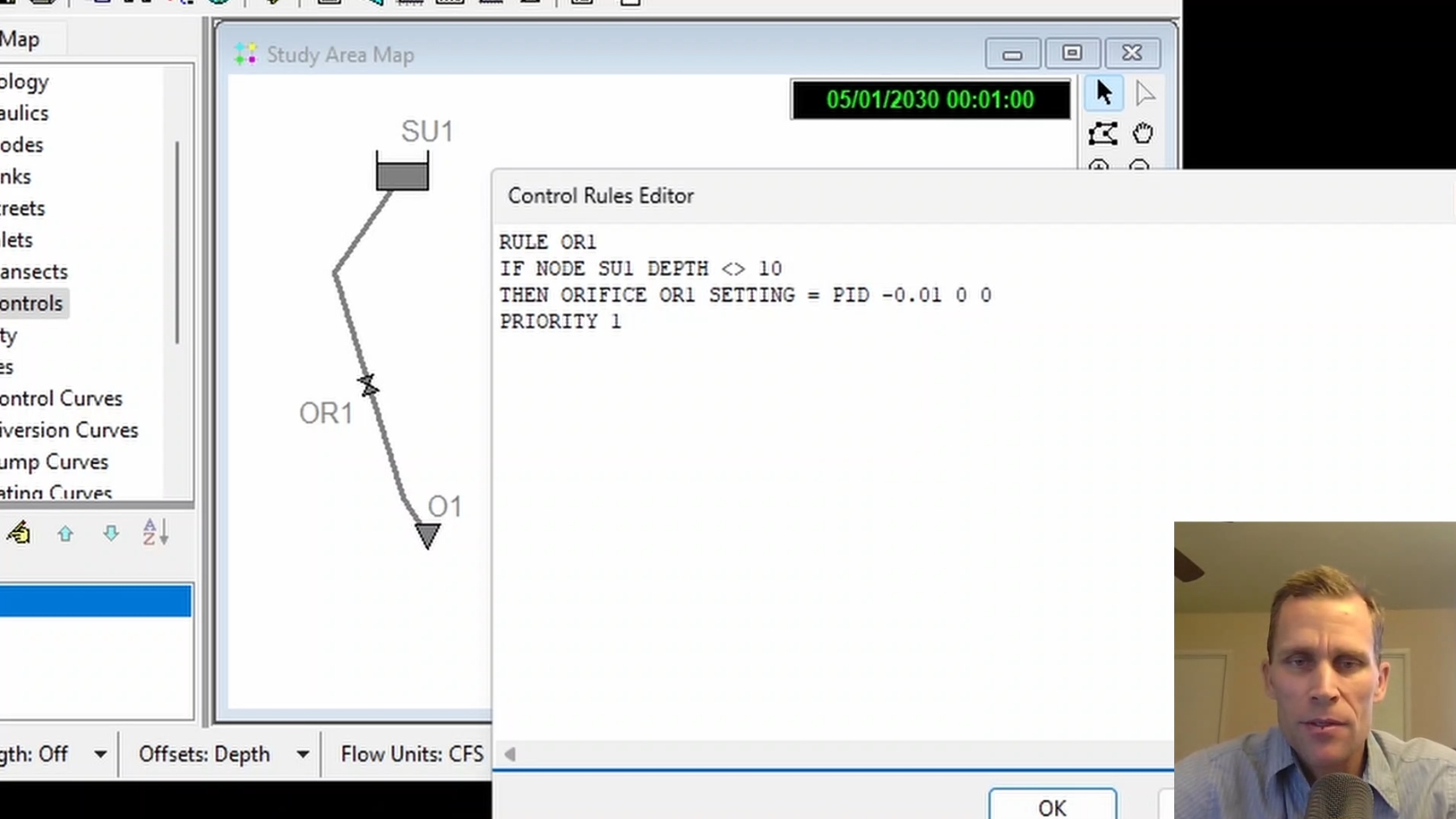Close the Study Area Map window
The width and height of the screenshot is (1456, 819).
(x=1132, y=54)
